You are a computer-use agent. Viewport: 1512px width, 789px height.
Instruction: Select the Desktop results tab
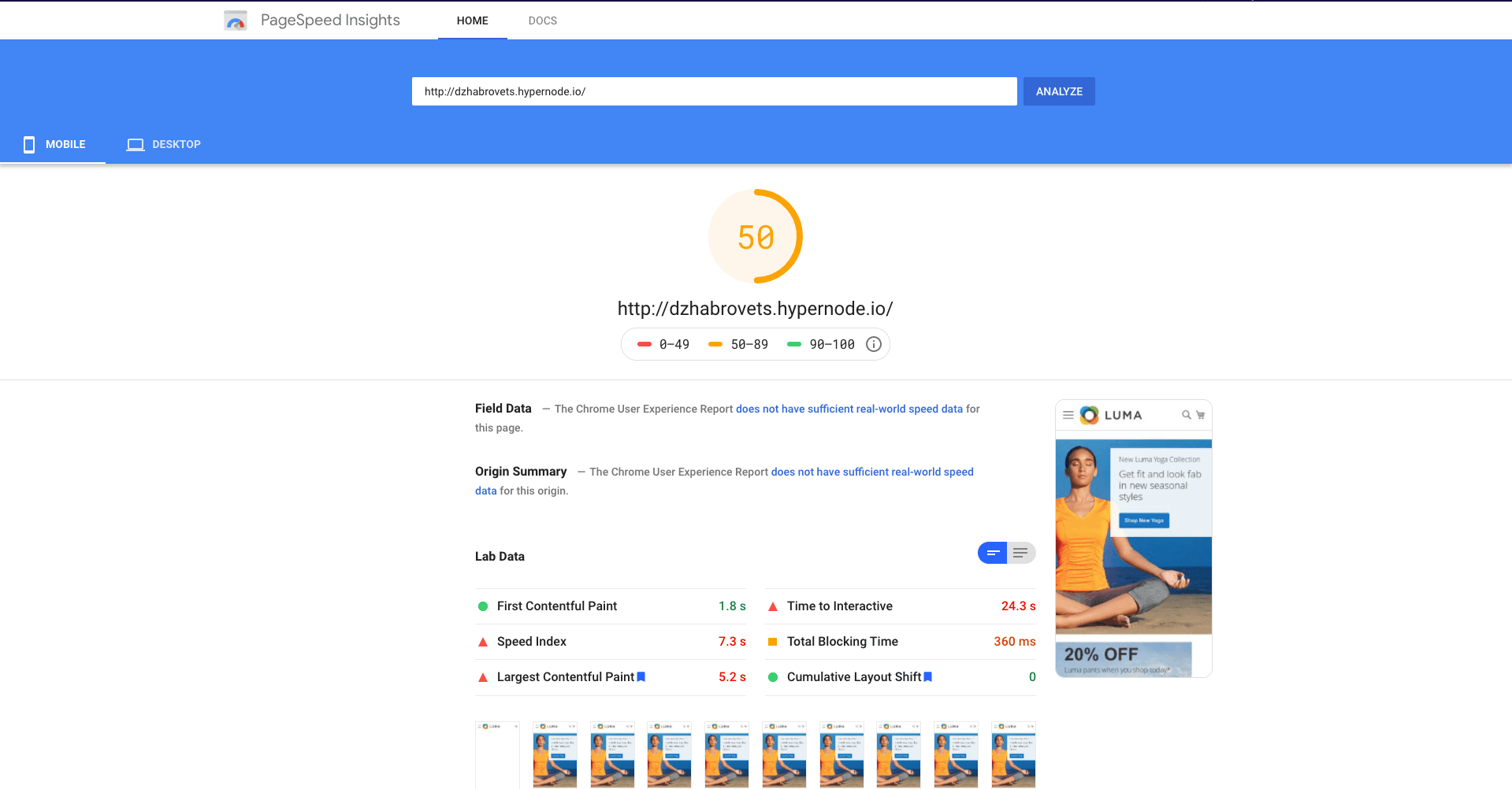(164, 144)
